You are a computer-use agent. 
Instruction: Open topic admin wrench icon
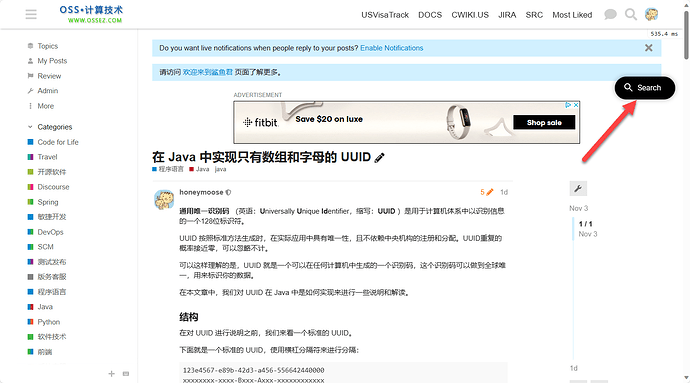[x=578, y=188]
